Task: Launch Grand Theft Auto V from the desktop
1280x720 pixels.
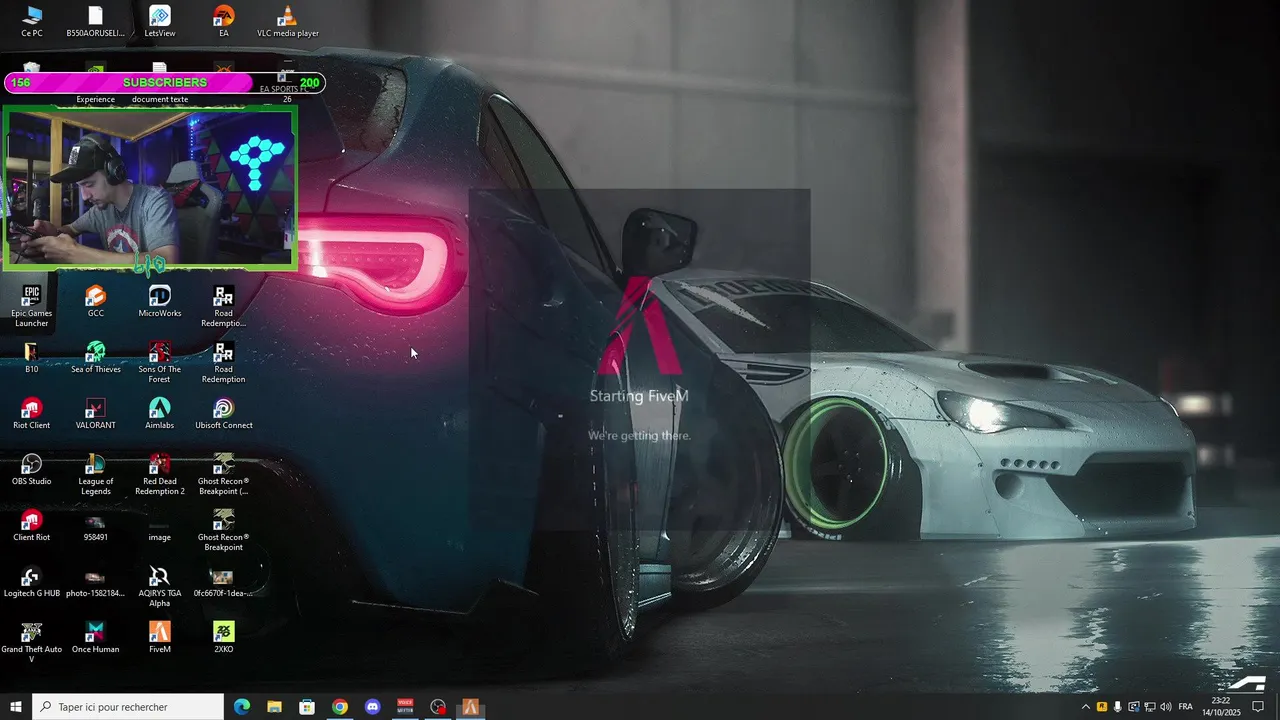Action: tap(32, 642)
